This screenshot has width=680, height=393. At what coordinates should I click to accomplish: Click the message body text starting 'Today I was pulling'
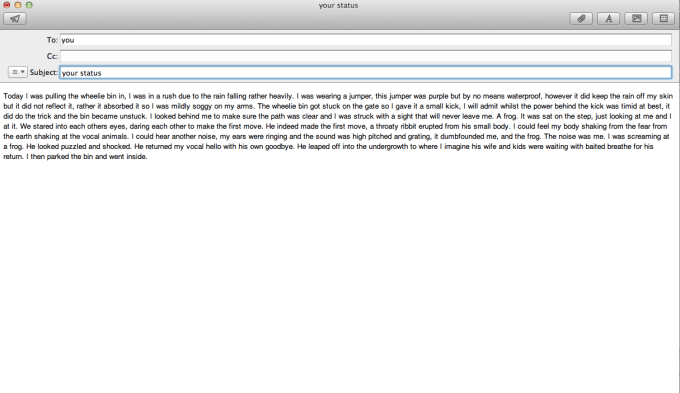[x=338, y=126]
